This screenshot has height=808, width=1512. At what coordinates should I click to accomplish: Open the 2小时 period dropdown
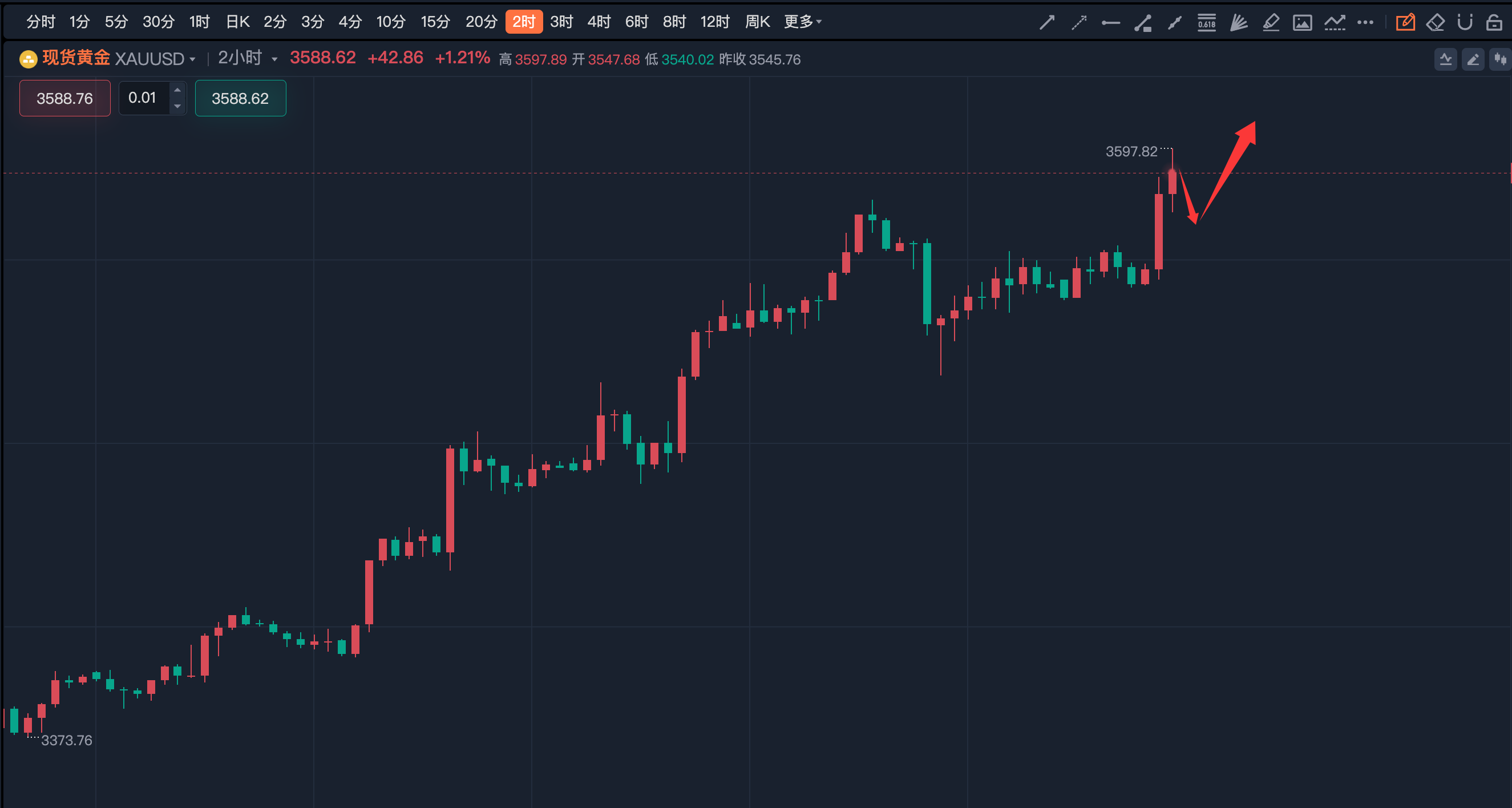pyautogui.click(x=248, y=58)
